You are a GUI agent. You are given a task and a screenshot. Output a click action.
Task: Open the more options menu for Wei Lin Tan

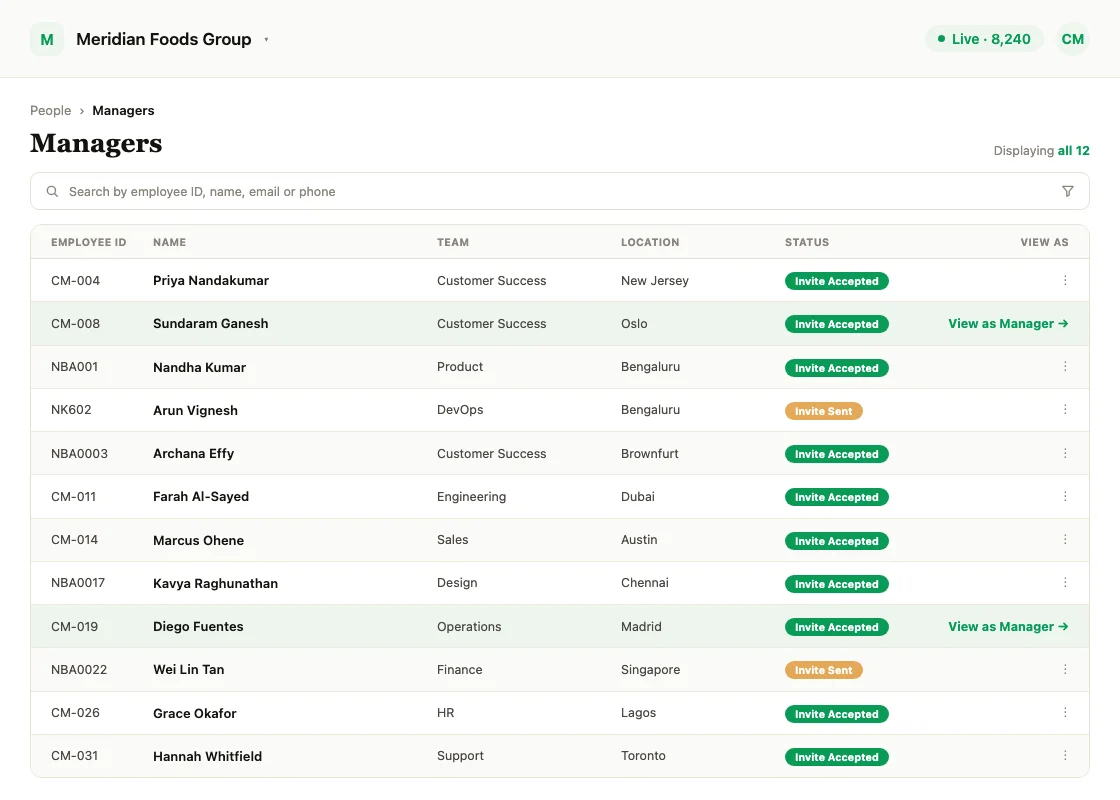pyautogui.click(x=1065, y=669)
